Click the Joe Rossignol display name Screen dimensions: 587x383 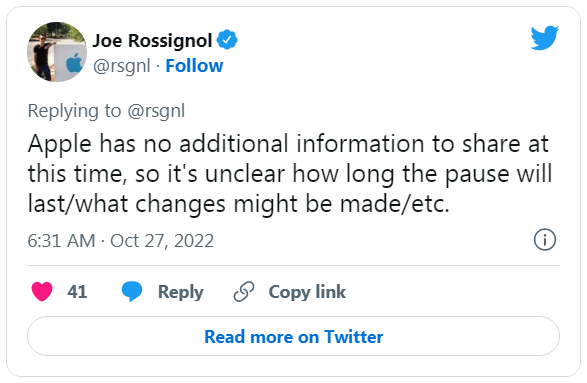[x=152, y=40]
